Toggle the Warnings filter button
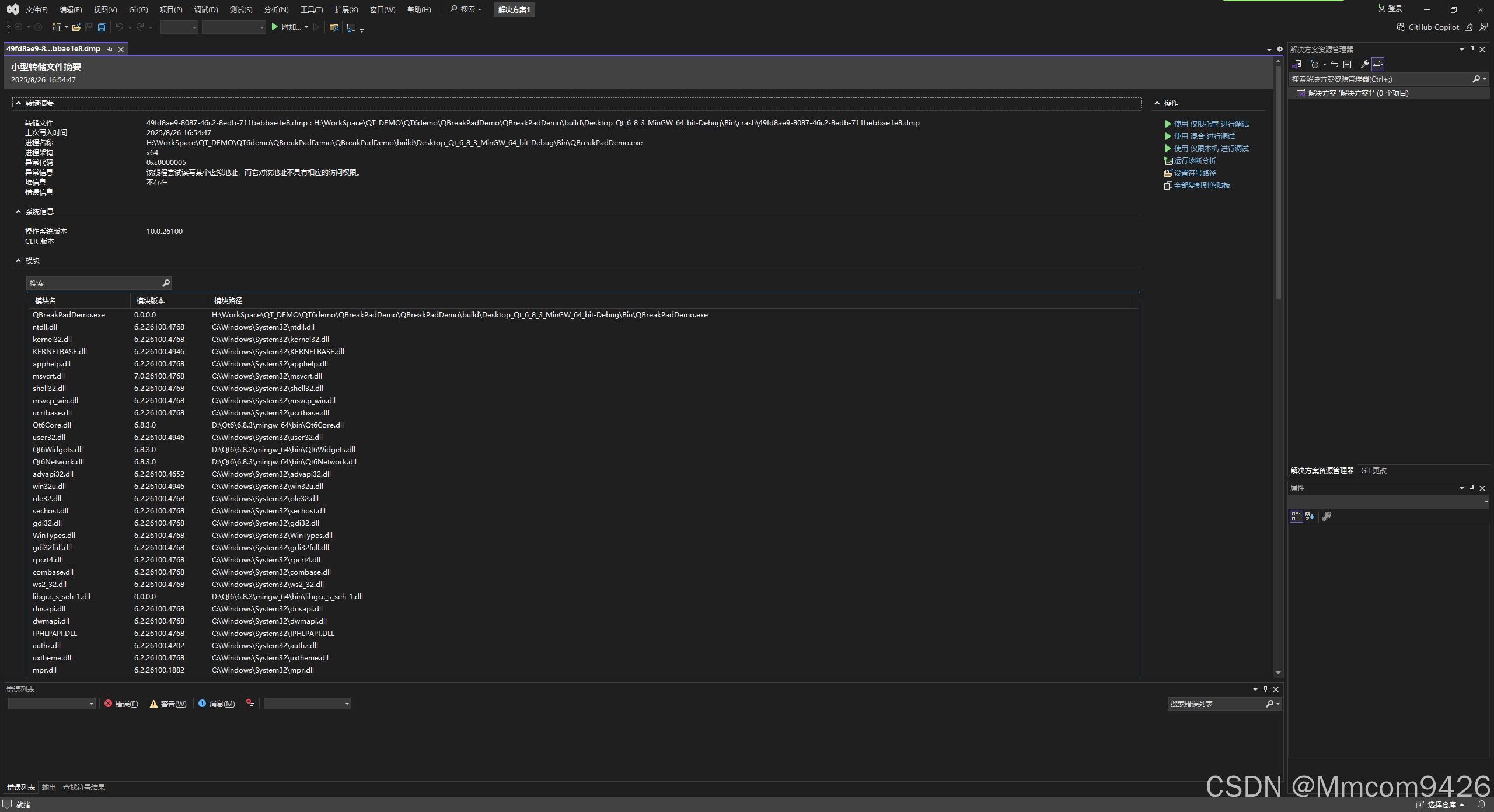Screen dimensions: 1494x812 tap(168, 703)
